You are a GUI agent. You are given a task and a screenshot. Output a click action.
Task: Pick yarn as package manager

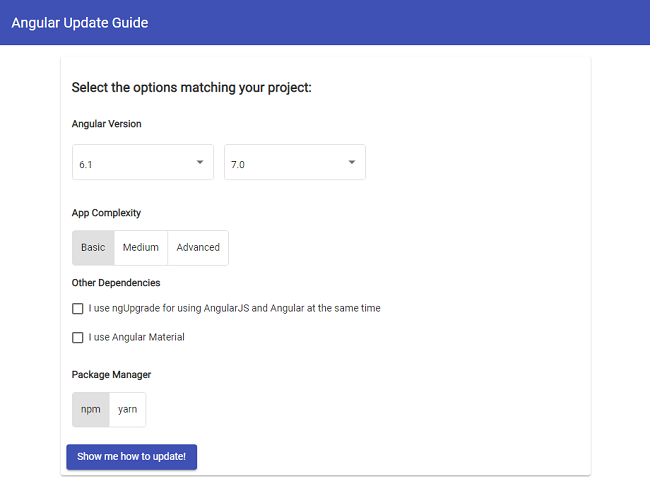click(x=127, y=410)
